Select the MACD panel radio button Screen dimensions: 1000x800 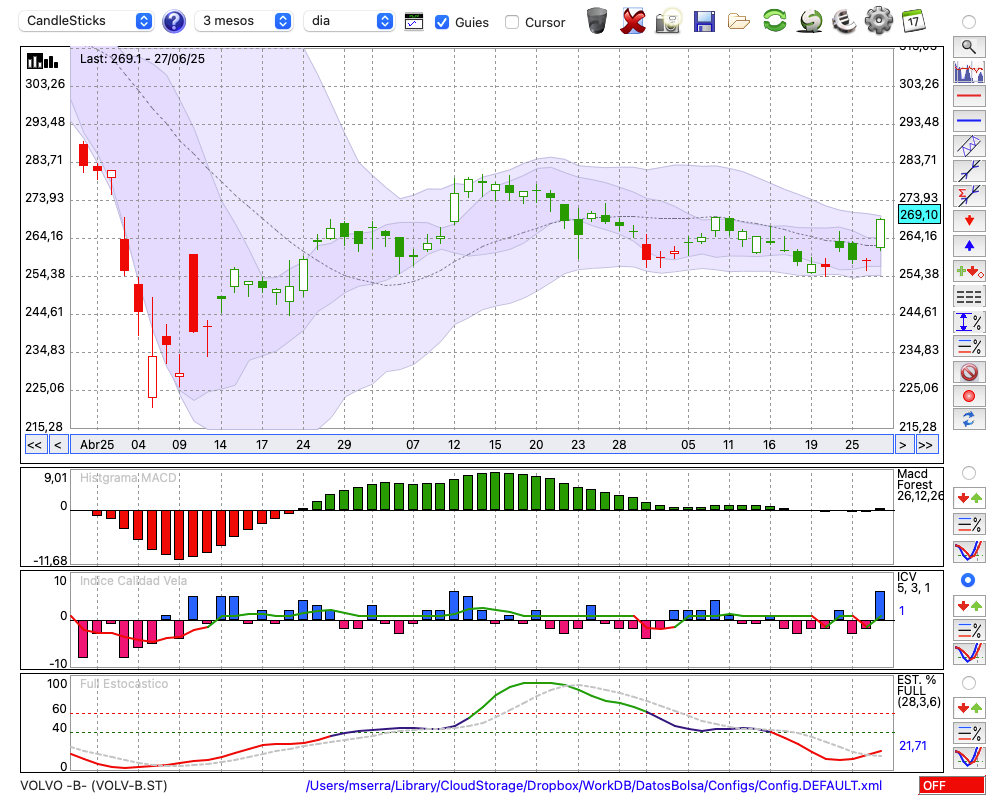(x=969, y=473)
